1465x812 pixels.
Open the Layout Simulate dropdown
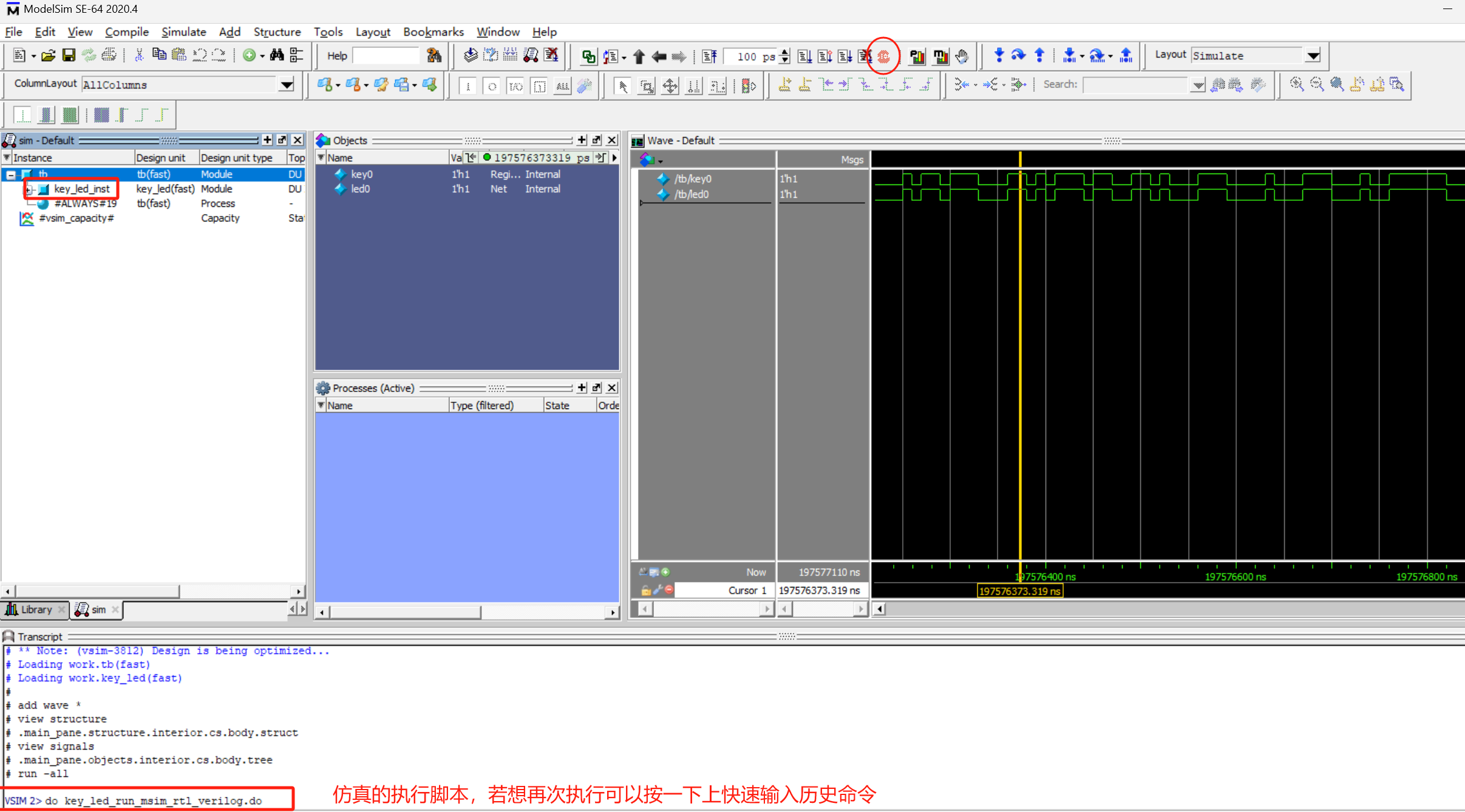coord(1313,56)
